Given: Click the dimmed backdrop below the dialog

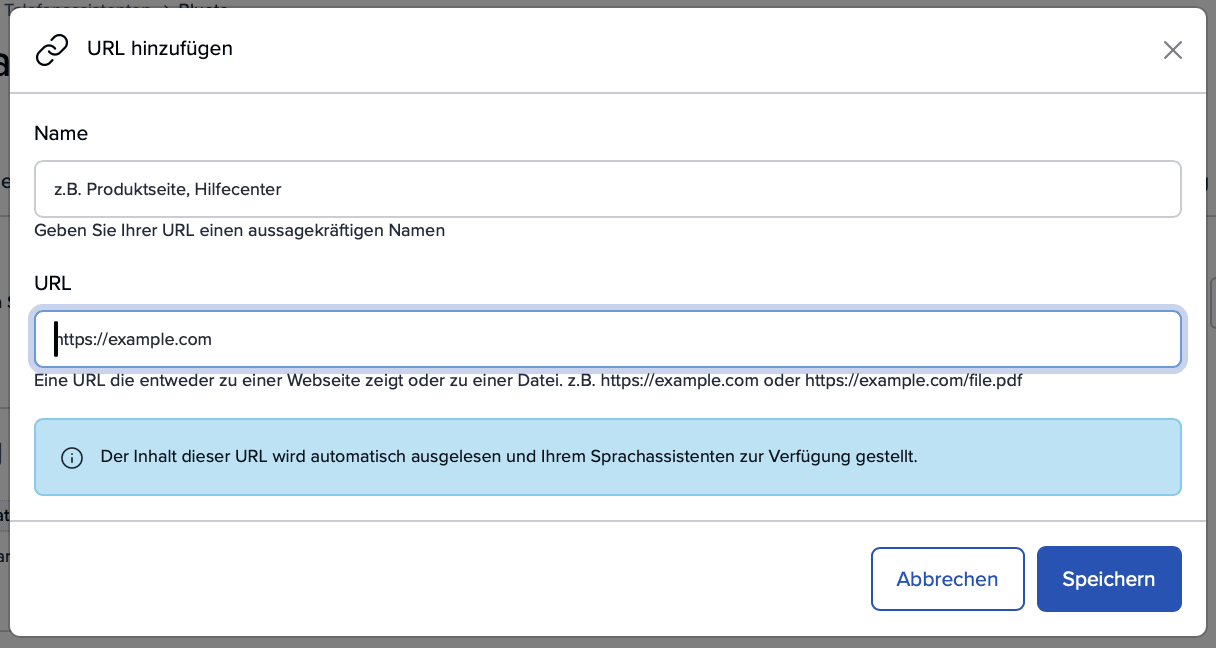Looking at the screenshot, I should 607,642.
